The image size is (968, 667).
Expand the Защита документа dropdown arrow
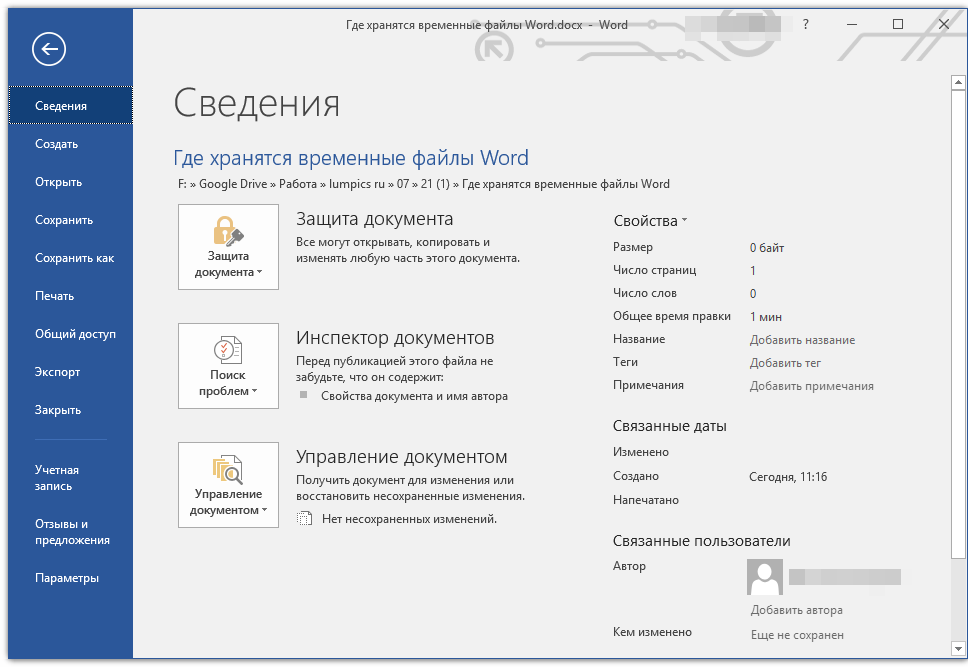pyautogui.click(x=260, y=273)
